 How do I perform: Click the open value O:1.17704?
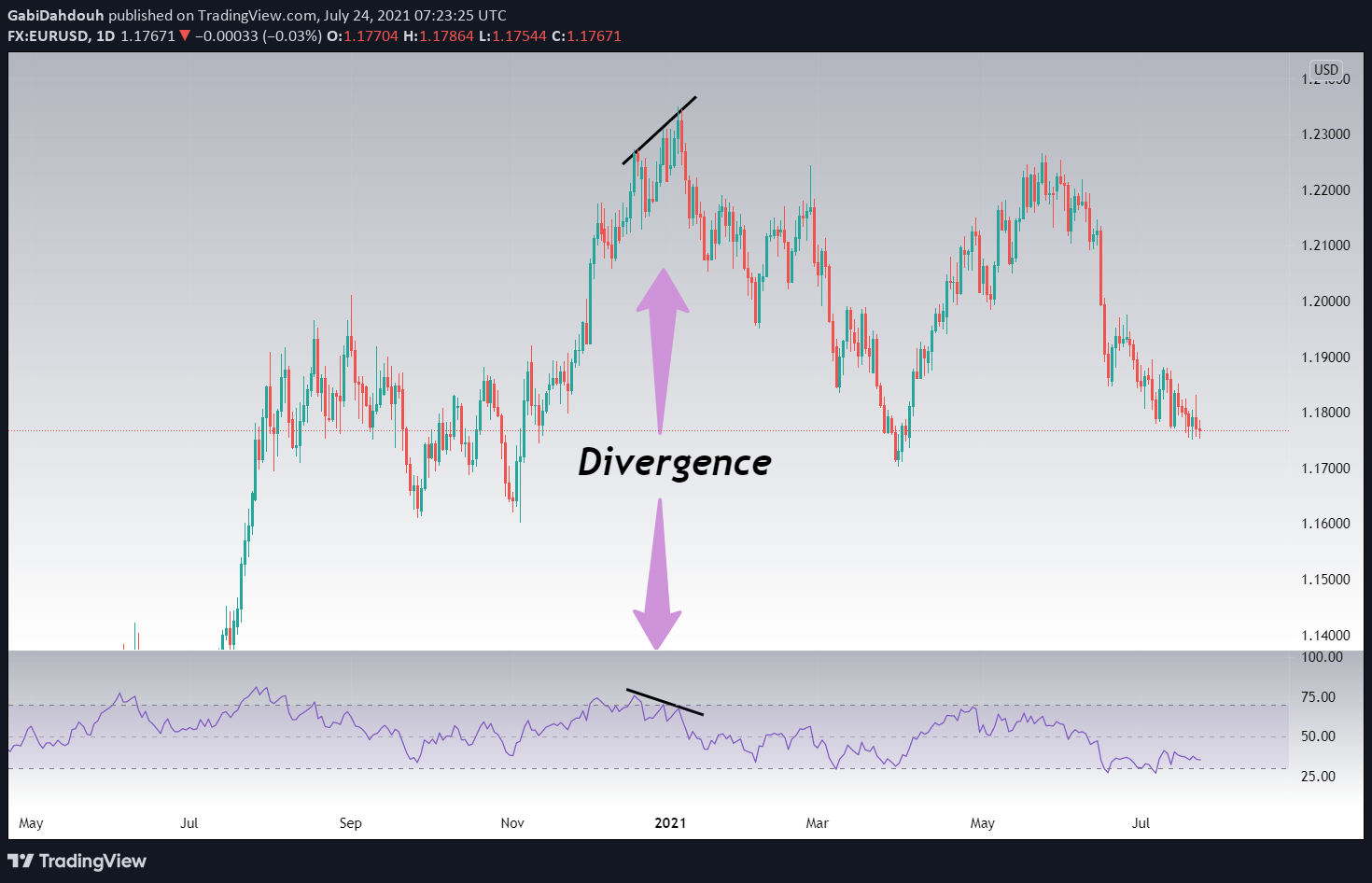(x=362, y=36)
